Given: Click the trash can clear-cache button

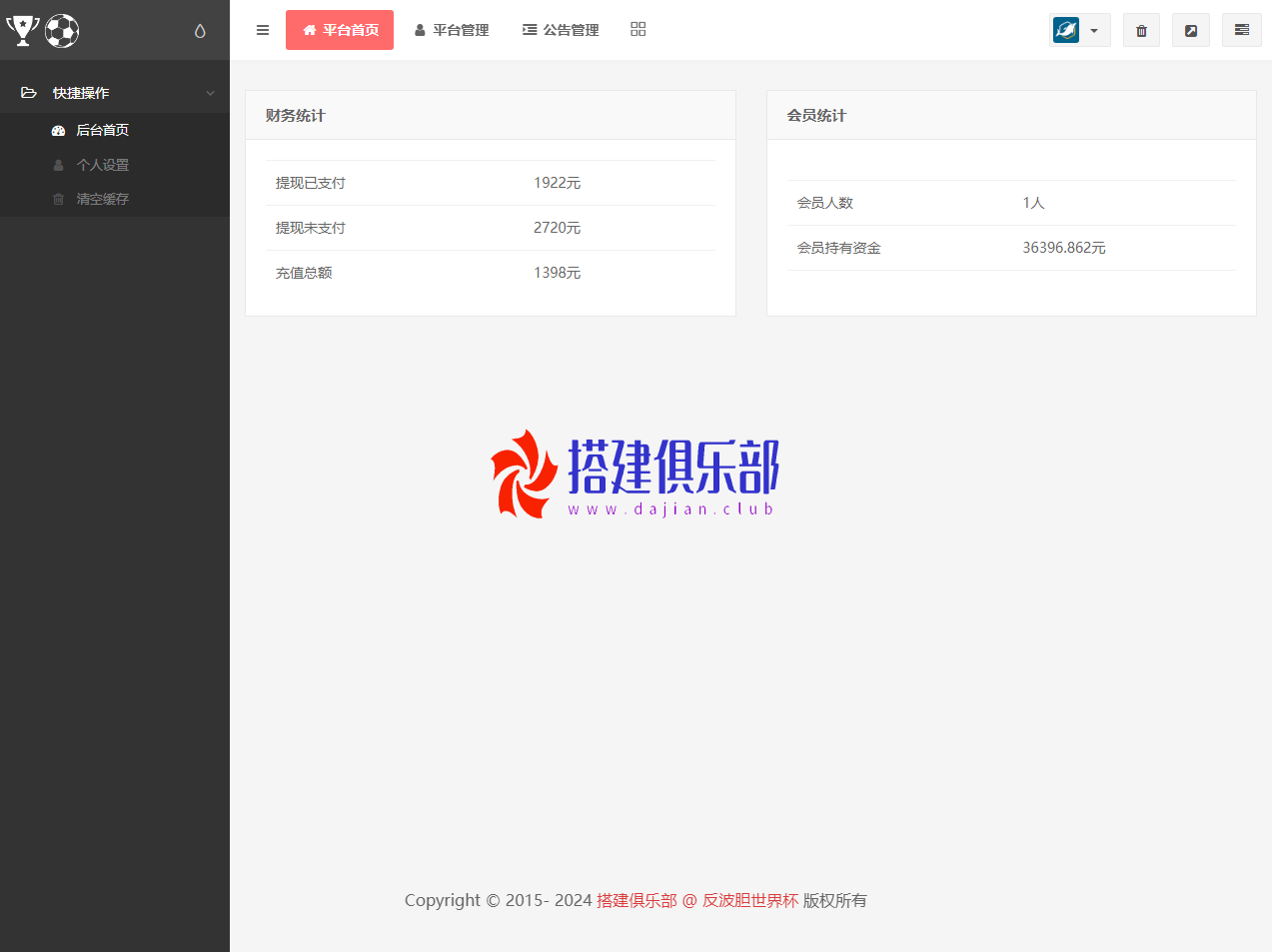Looking at the screenshot, I should point(1141,30).
